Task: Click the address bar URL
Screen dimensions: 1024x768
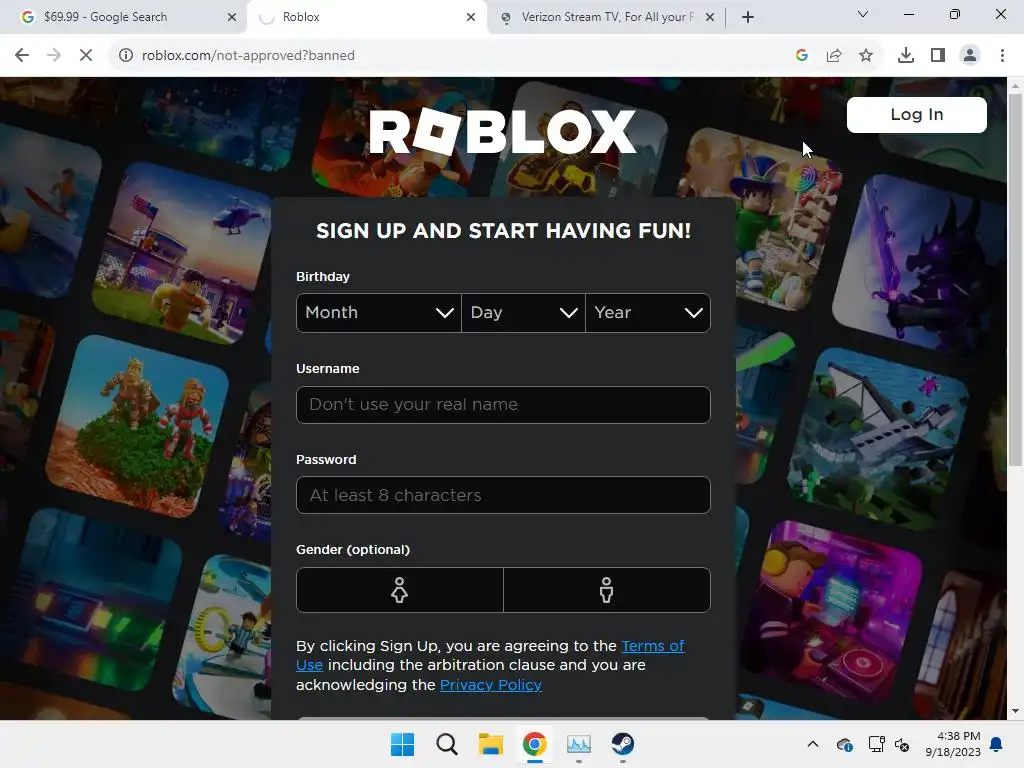Action: [x=248, y=56]
